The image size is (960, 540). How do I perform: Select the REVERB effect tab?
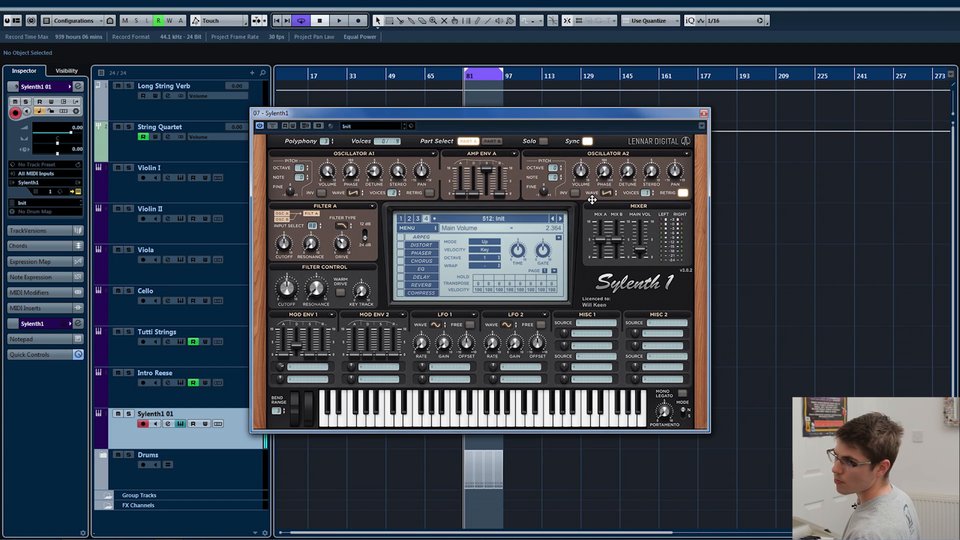click(x=421, y=285)
